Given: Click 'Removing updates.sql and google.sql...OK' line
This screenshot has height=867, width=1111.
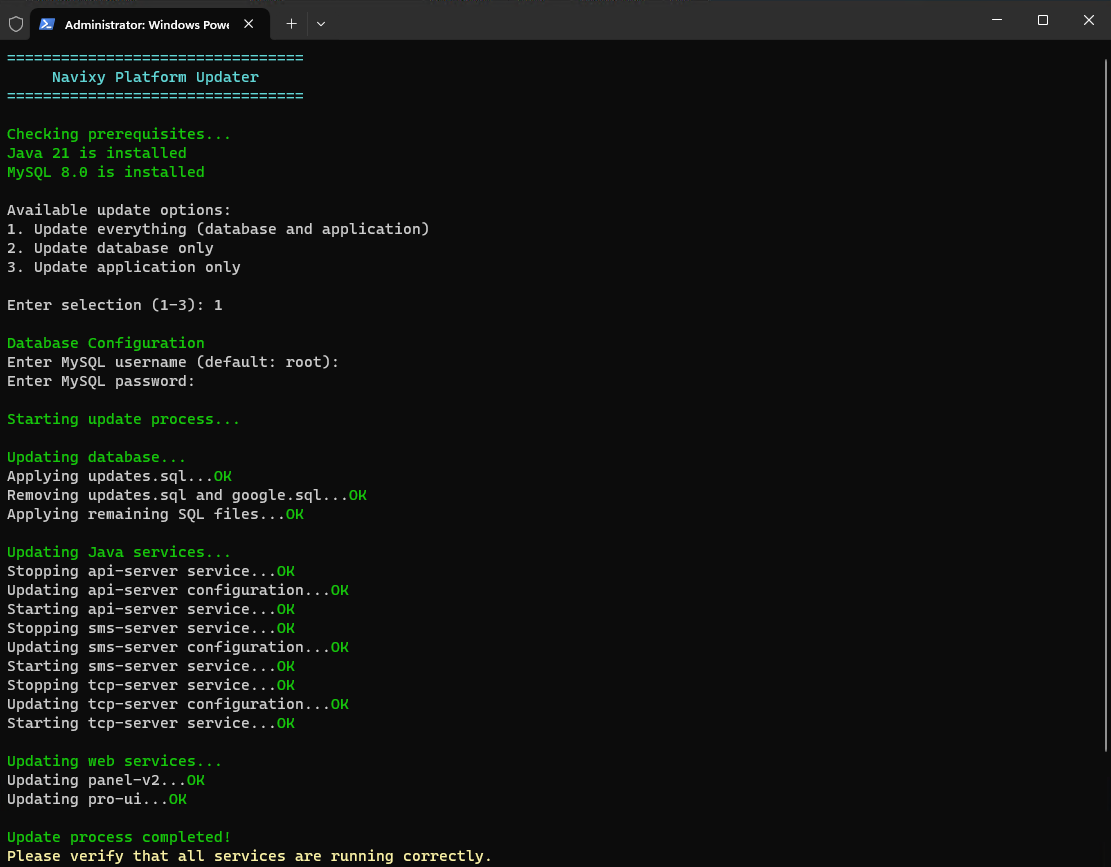Looking at the screenshot, I should [187, 495].
